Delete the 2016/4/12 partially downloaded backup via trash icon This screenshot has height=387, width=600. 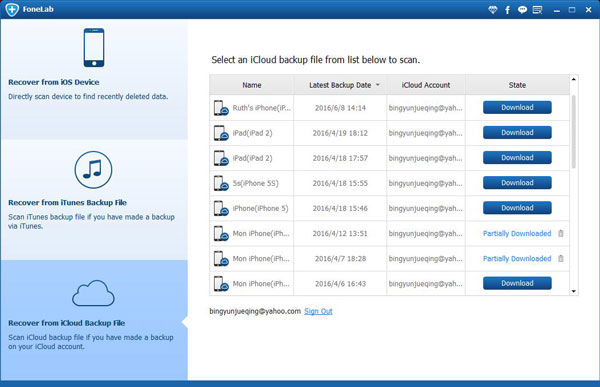tap(561, 233)
